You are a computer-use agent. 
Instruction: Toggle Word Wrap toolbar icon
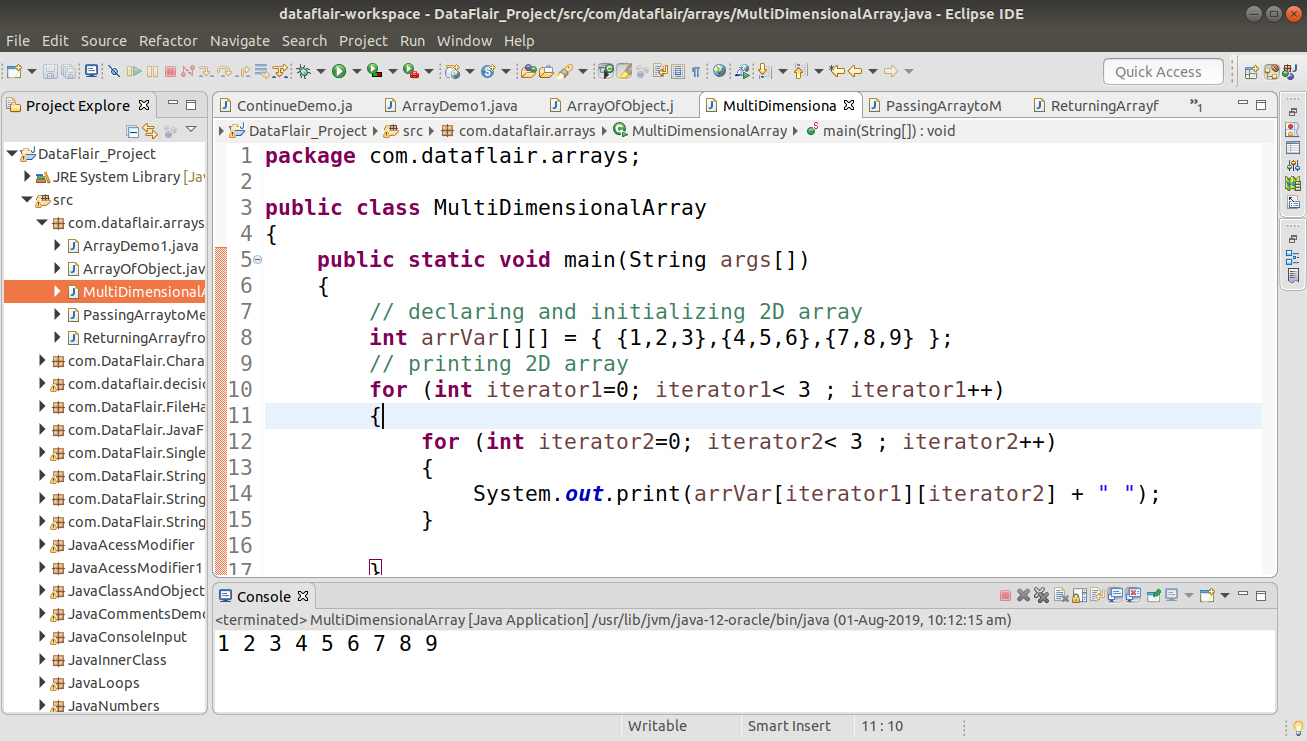coord(660,71)
